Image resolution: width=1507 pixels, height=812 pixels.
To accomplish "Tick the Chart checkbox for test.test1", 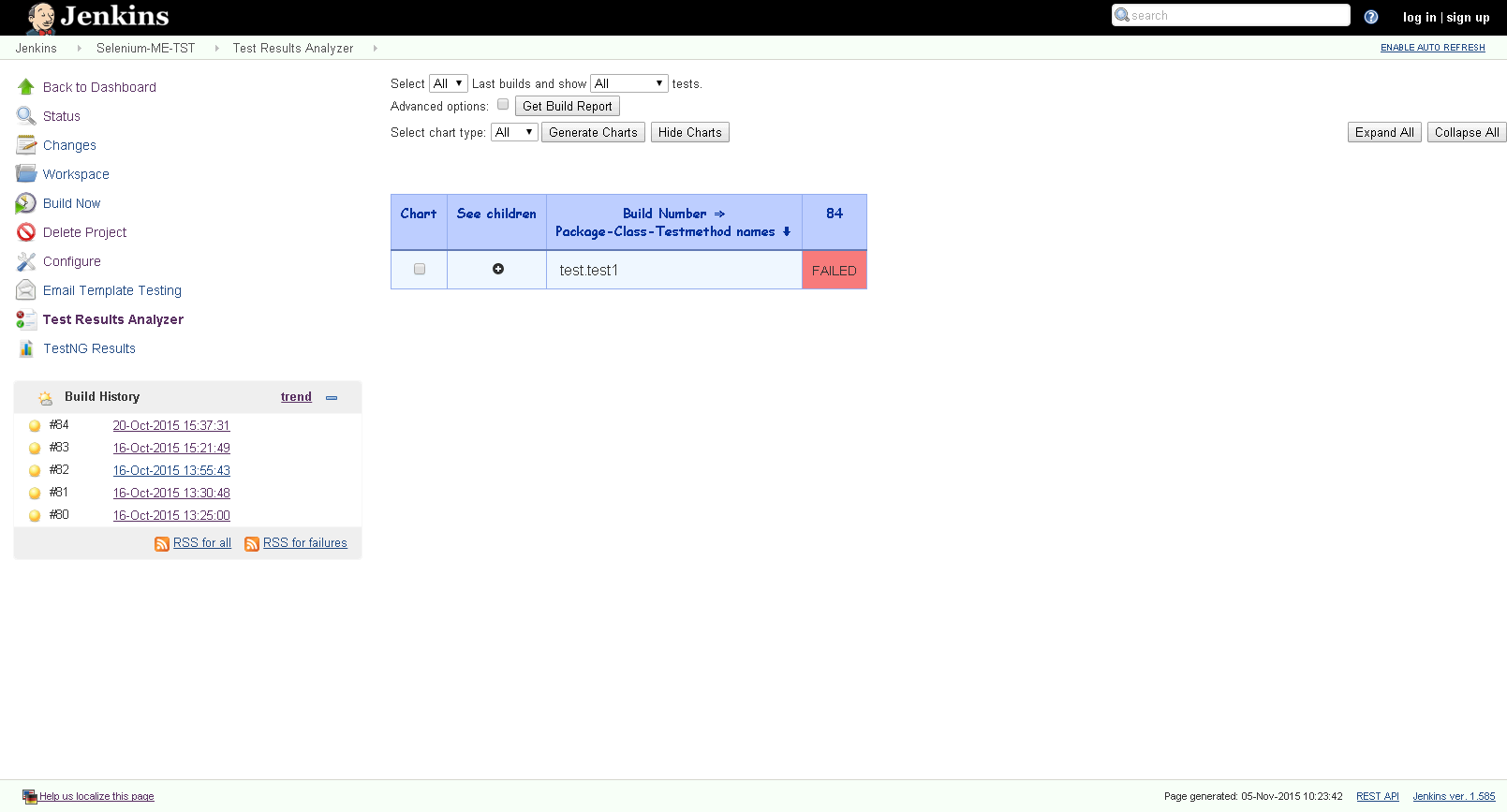I will pyautogui.click(x=420, y=270).
